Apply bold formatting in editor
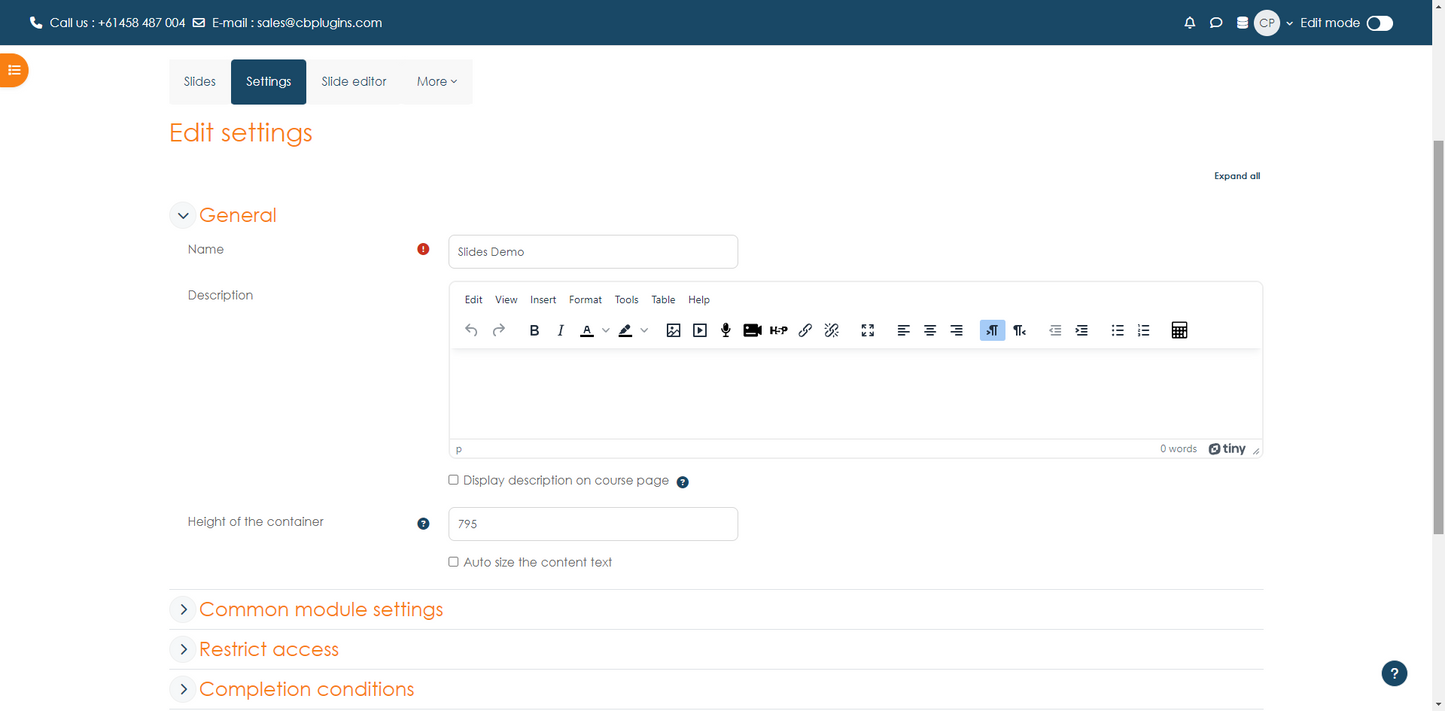Image resolution: width=1445 pixels, height=711 pixels. pyautogui.click(x=534, y=331)
